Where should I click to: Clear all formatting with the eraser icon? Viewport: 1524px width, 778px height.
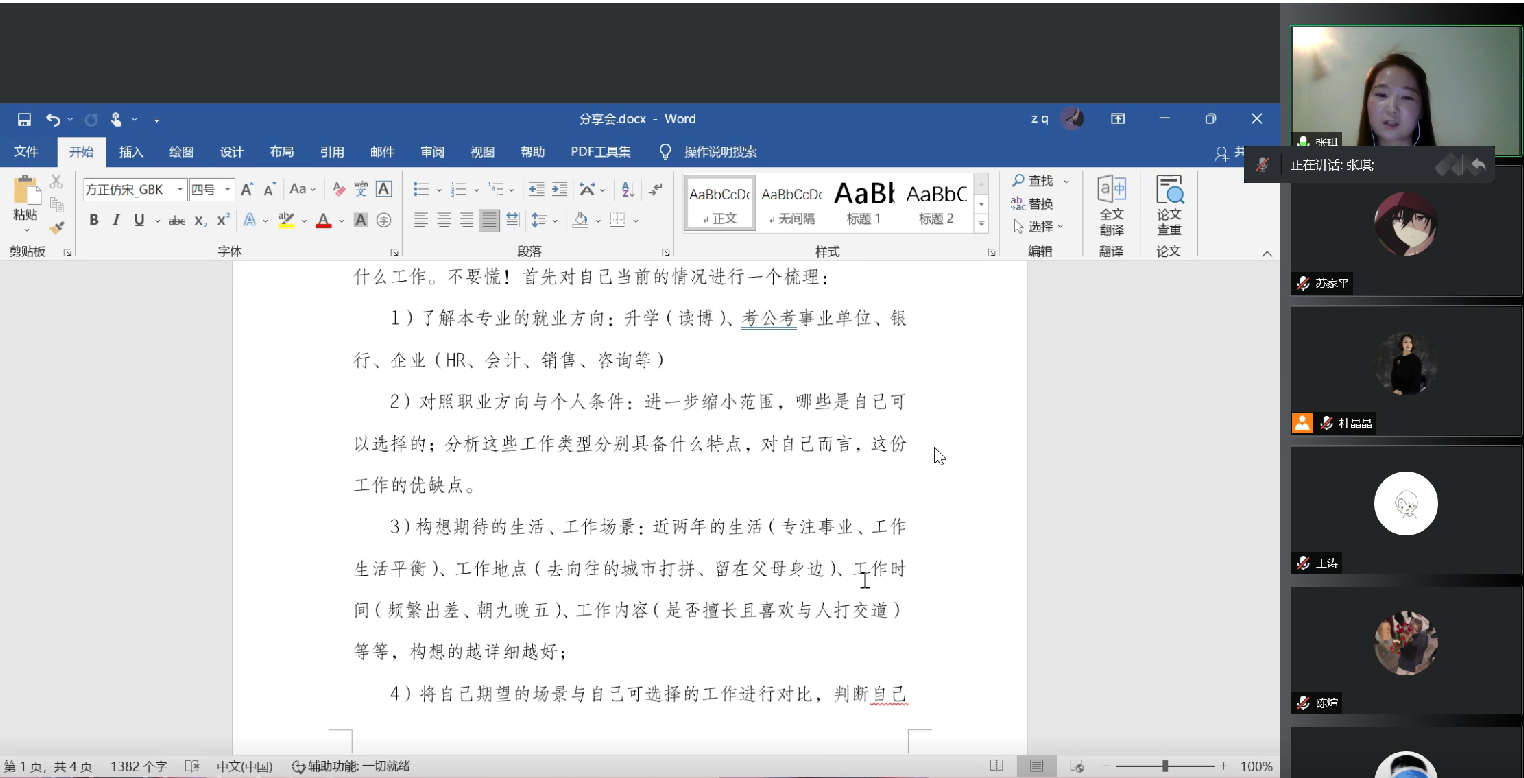click(x=339, y=189)
